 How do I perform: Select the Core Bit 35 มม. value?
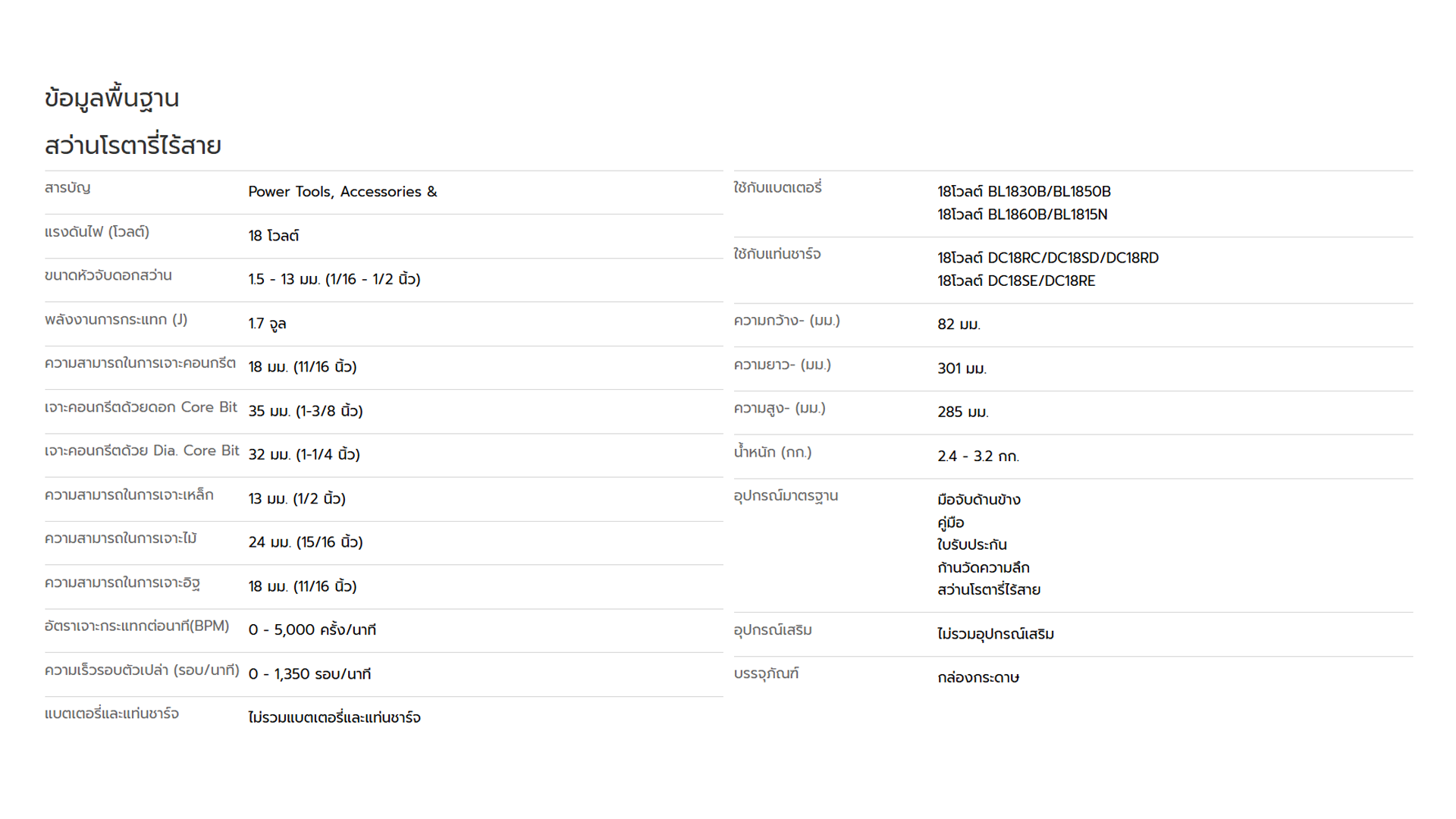306,411
